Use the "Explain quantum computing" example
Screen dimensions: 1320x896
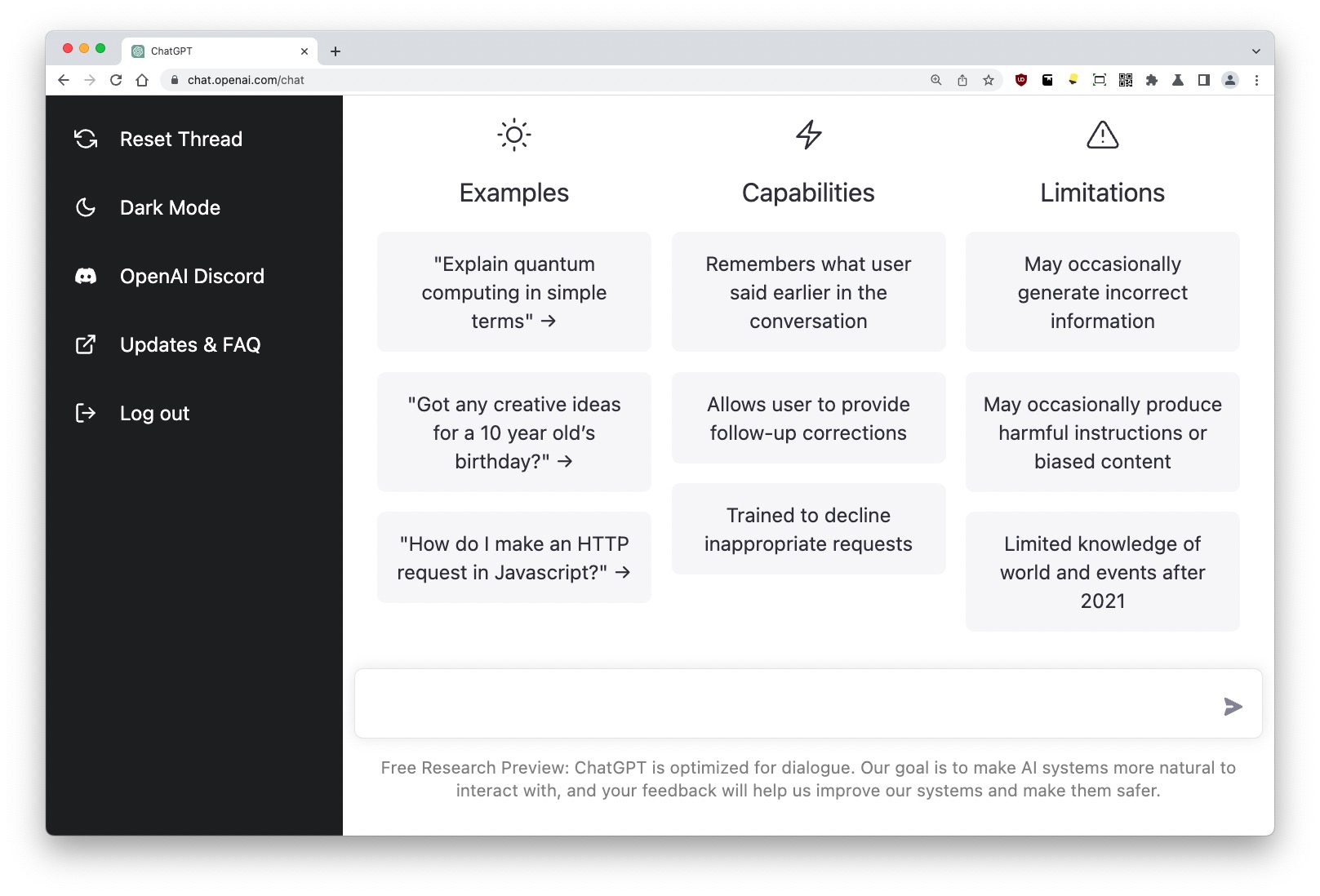coord(514,292)
